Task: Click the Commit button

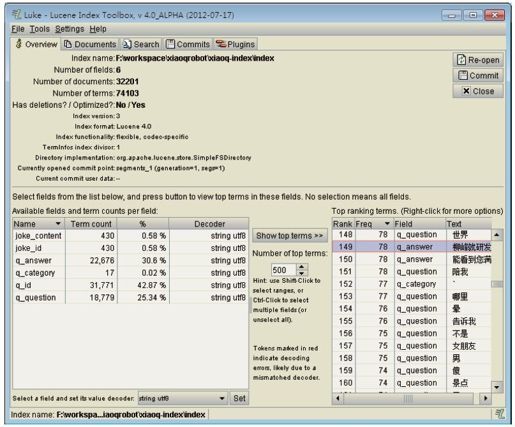Action: [478, 76]
